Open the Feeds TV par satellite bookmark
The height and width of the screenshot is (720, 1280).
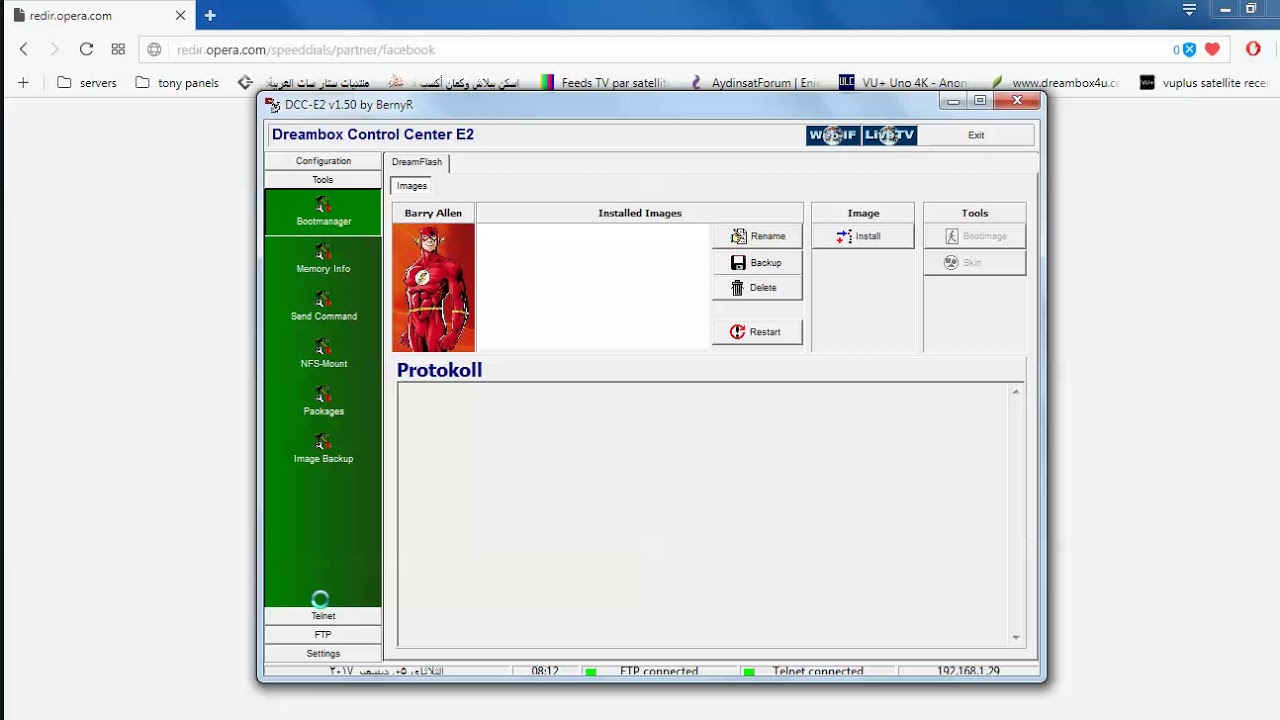[605, 83]
